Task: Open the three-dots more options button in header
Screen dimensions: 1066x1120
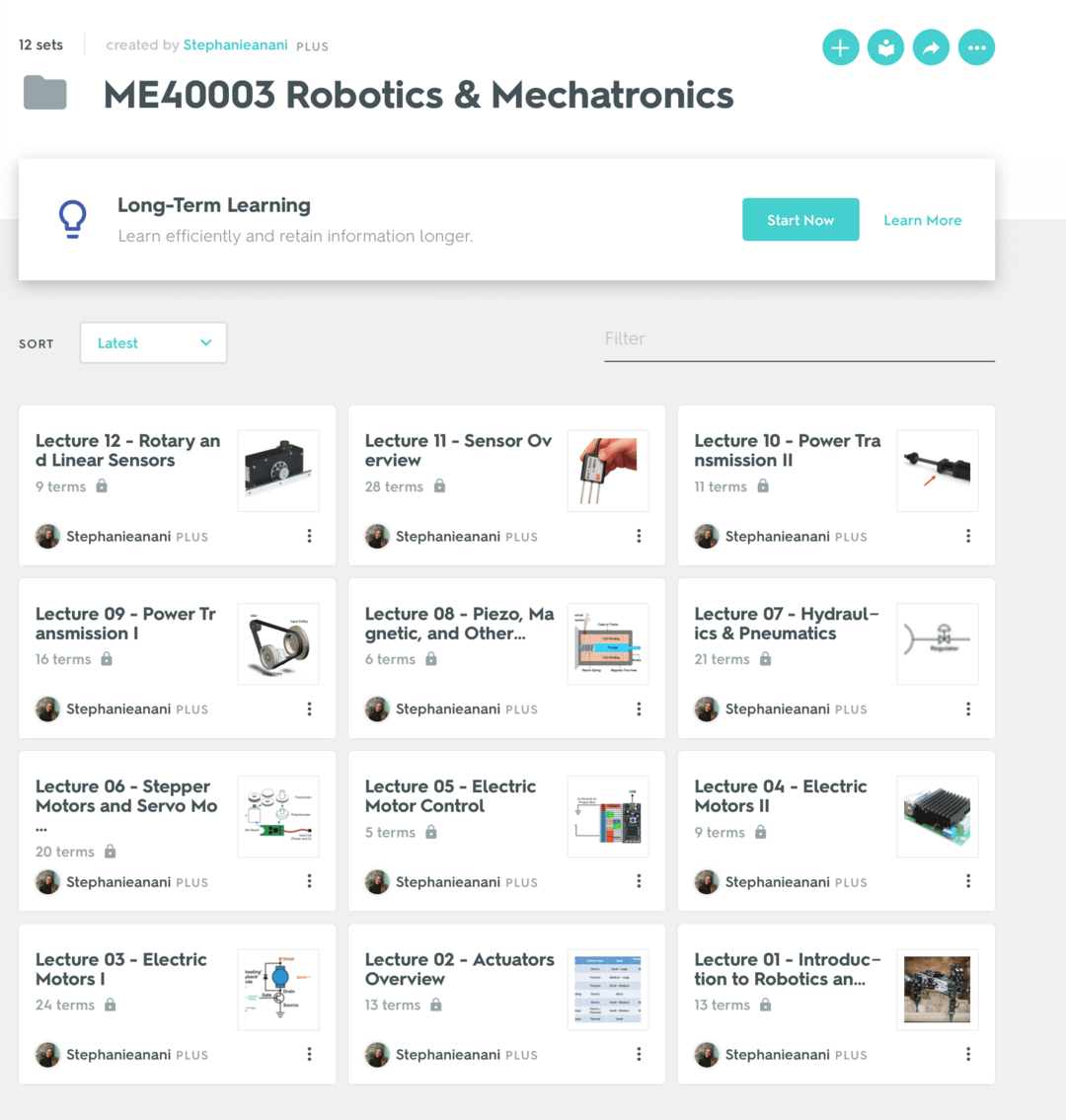Action: (976, 47)
